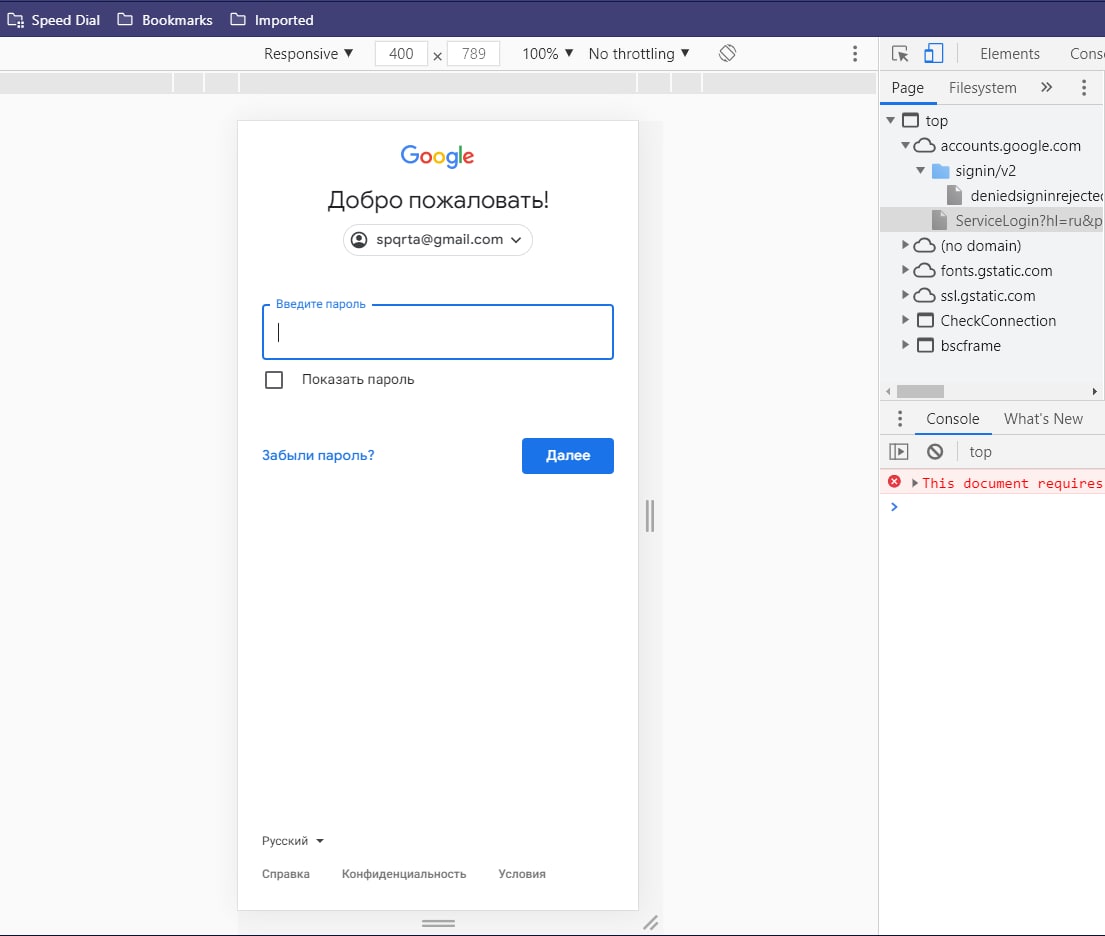Click the viewport bottom-edge resize handle
Screen dimensions: 1105x936
click(x=438, y=923)
